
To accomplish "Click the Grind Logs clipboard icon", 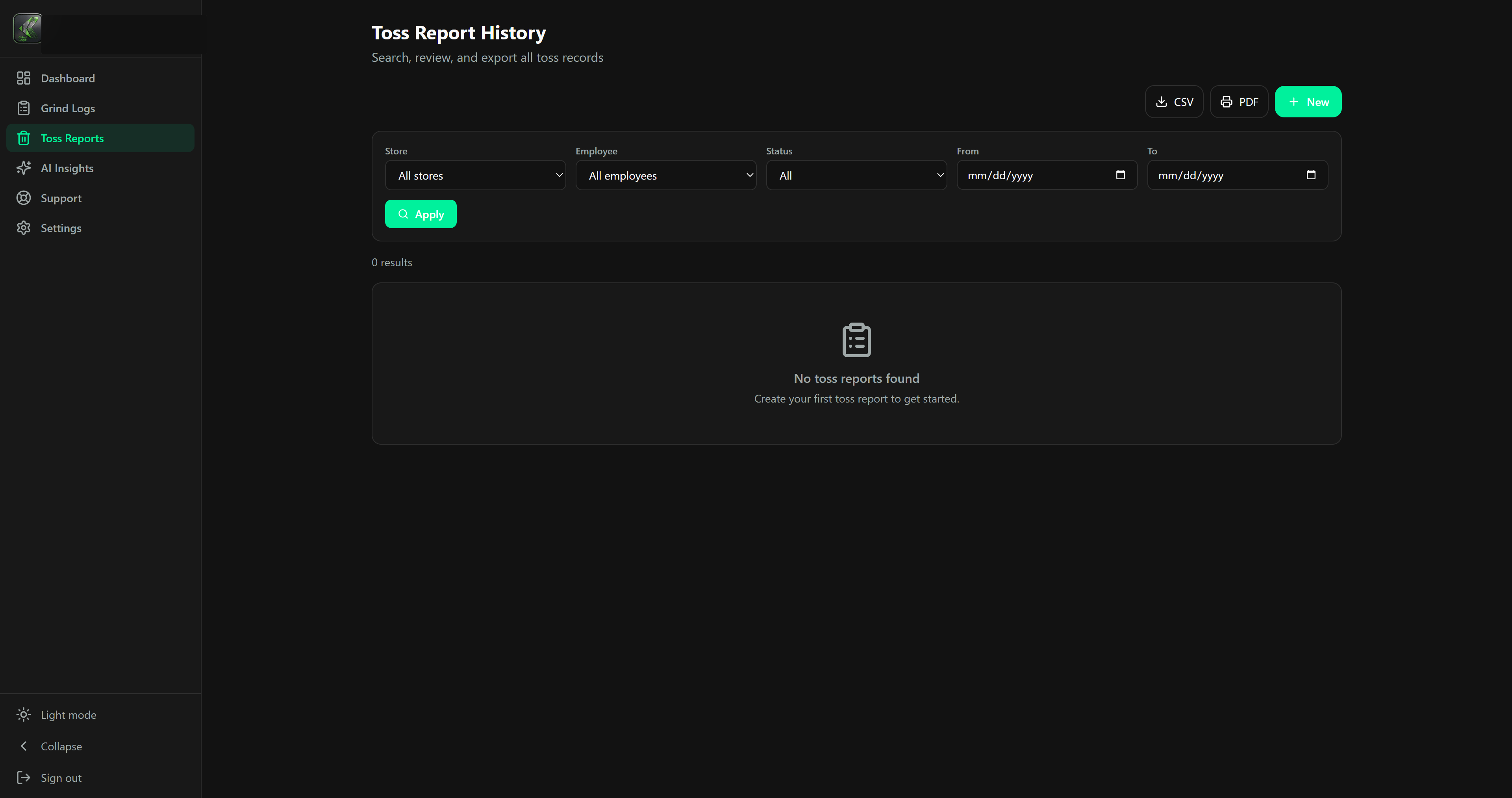I will (24, 108).
